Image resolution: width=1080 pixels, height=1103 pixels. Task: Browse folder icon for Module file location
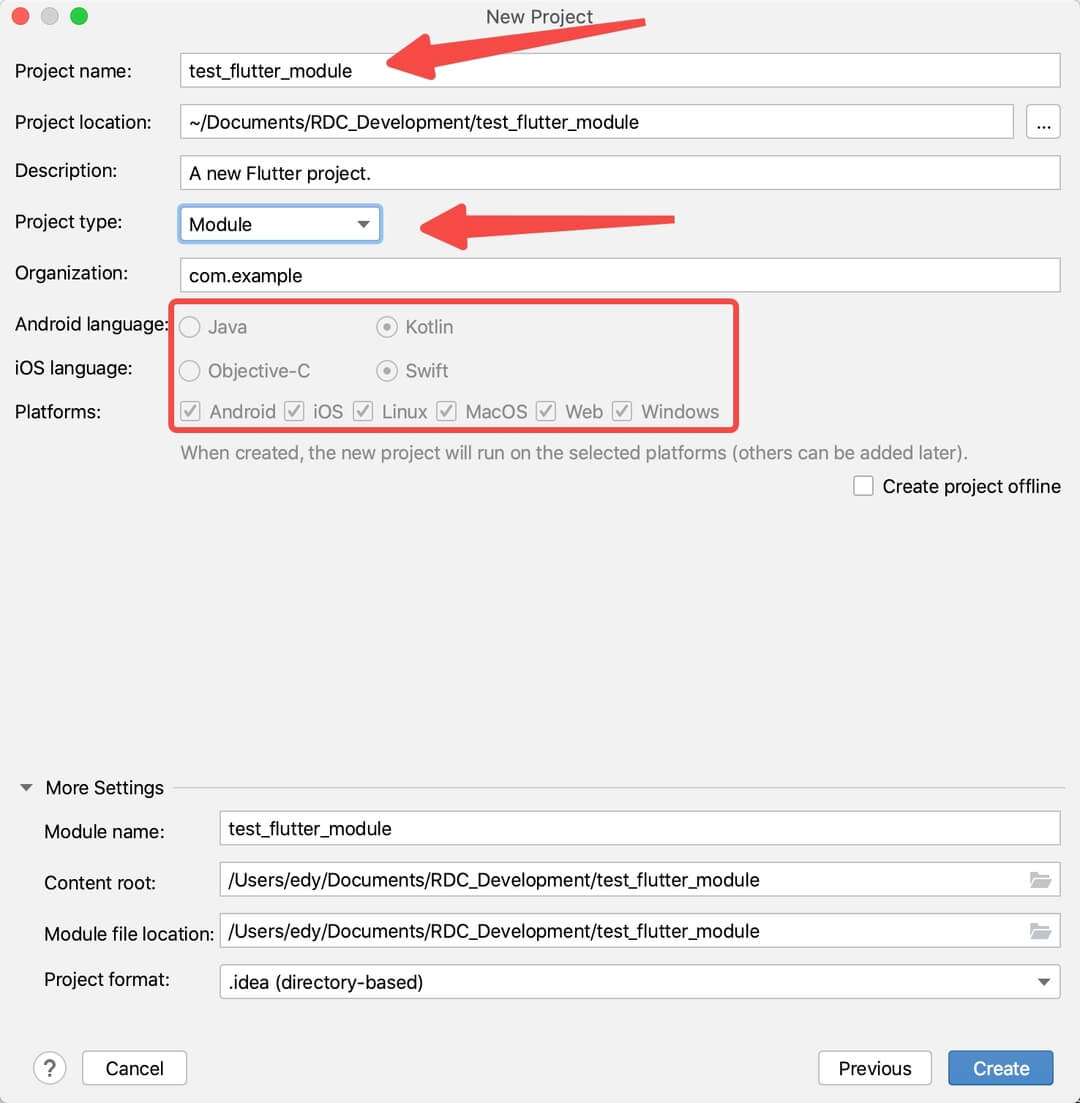1040,931
